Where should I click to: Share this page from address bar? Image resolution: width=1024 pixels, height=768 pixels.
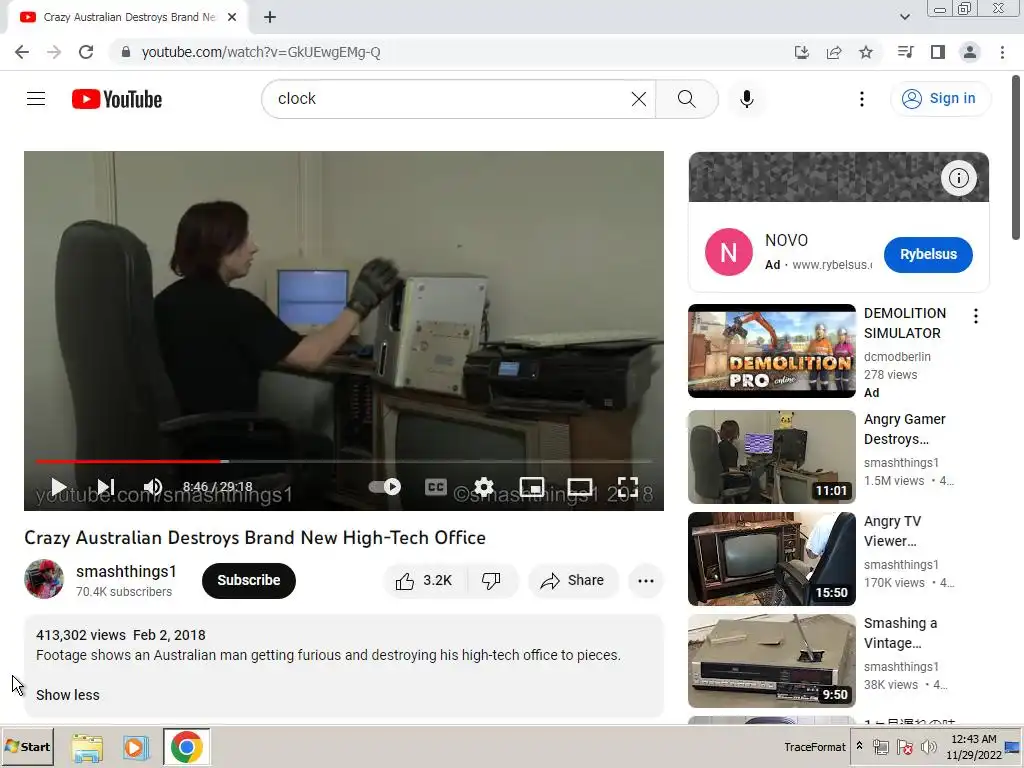834,52
